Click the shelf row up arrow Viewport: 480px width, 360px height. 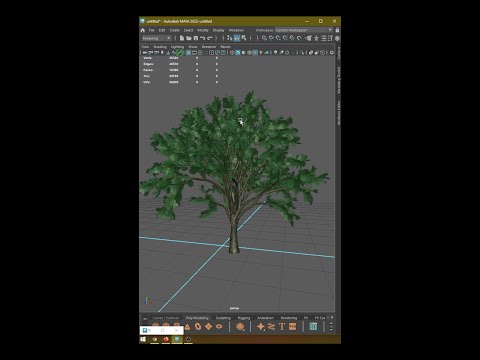pos(332,323)
